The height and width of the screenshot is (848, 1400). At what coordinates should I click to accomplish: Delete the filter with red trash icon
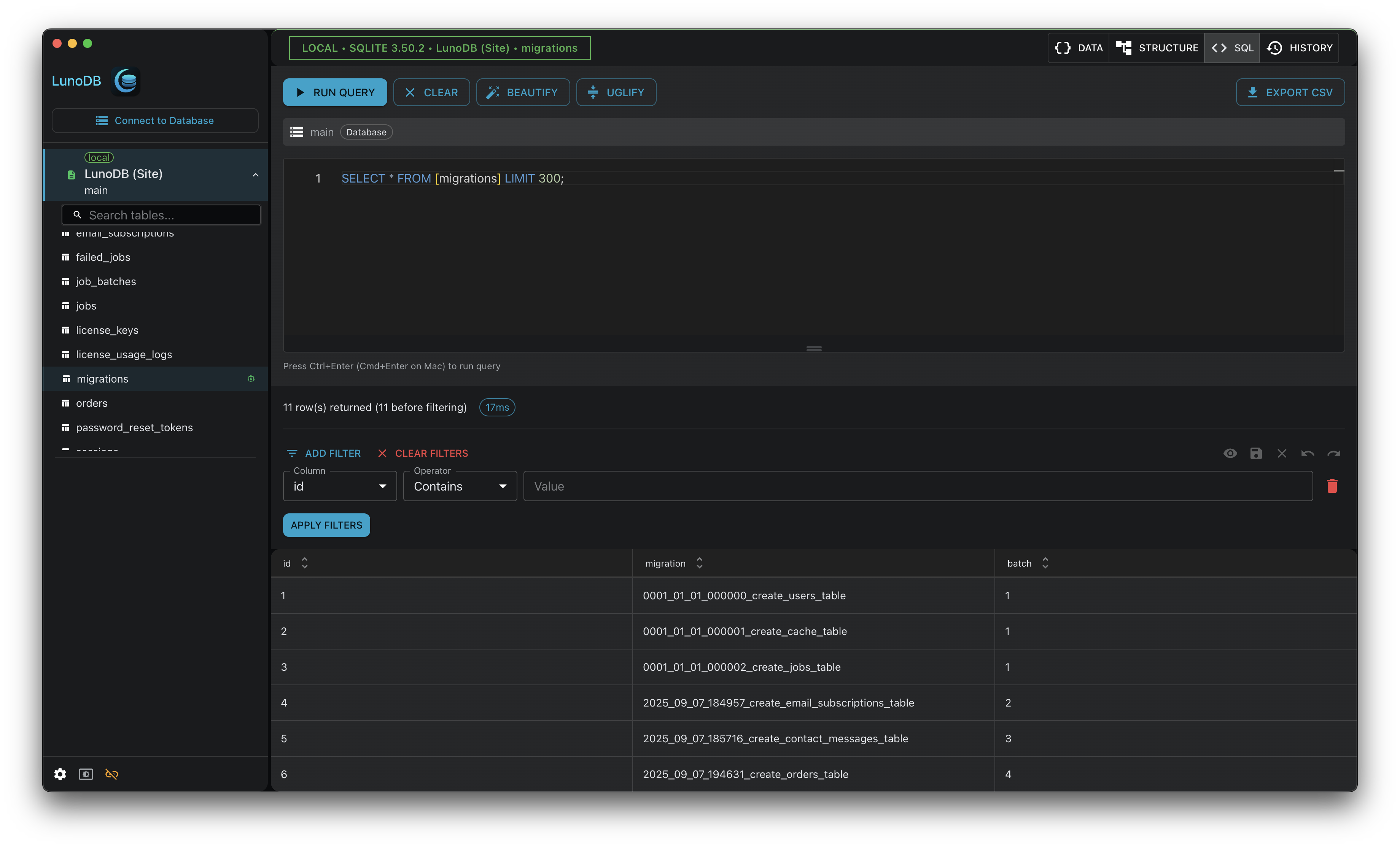(x=1332, y=486)
